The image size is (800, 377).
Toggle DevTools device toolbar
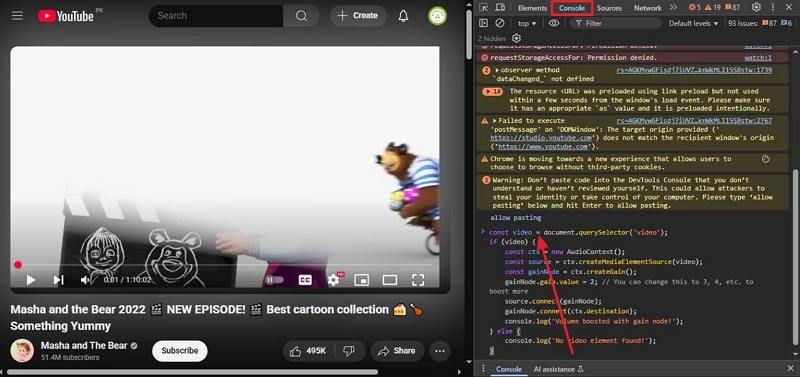tap(501, 7)
